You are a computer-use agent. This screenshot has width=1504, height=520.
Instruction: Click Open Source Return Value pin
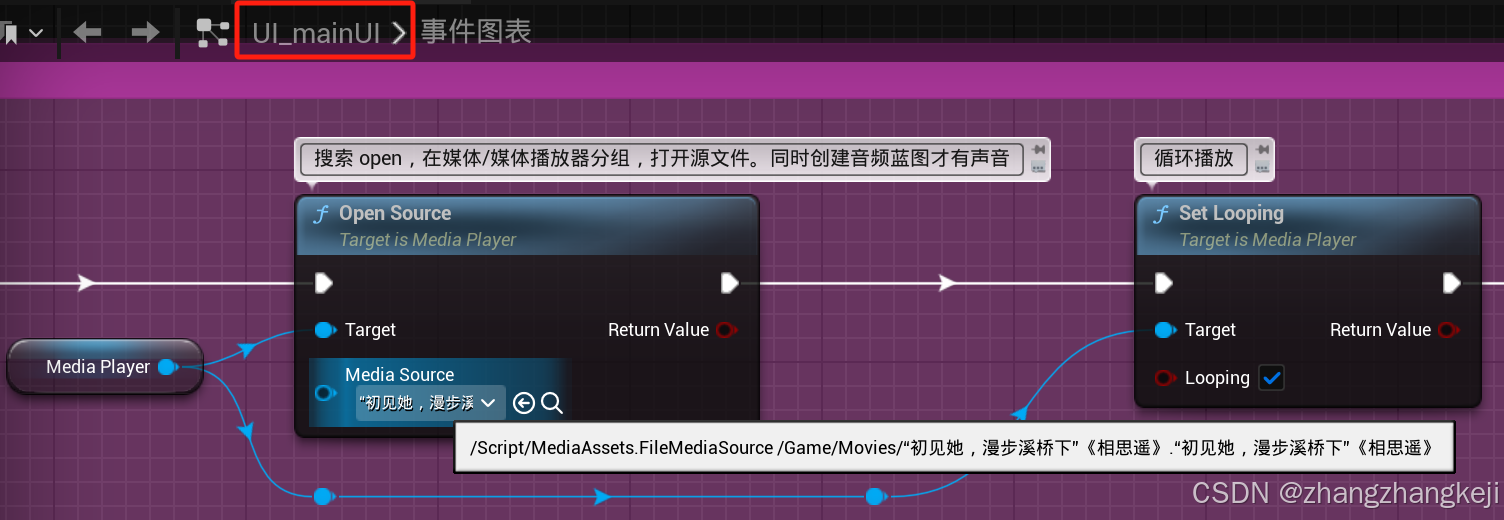(x=727, y=330)
